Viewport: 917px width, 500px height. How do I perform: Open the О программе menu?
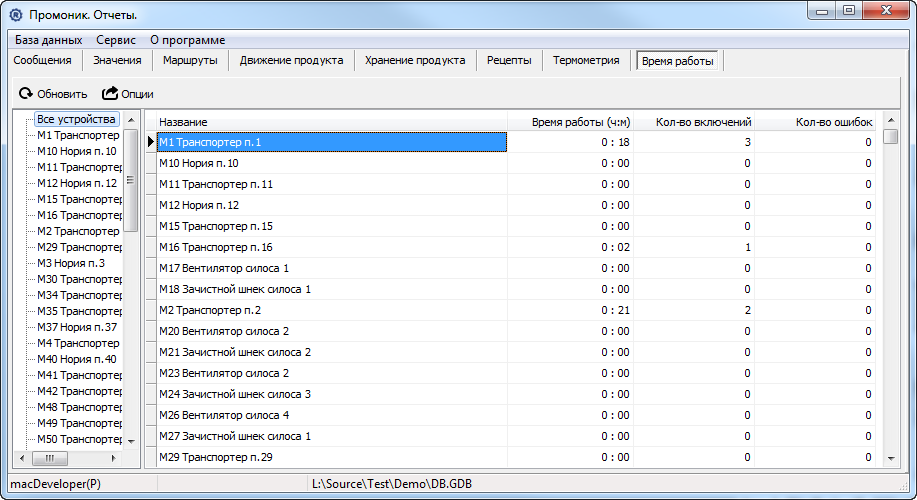(187, 40)
